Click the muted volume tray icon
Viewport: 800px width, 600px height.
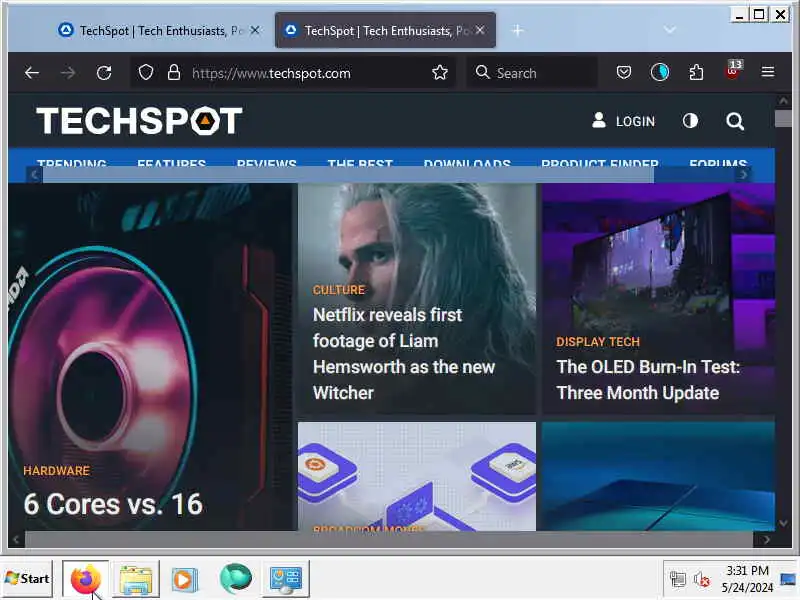coord(702,579)
